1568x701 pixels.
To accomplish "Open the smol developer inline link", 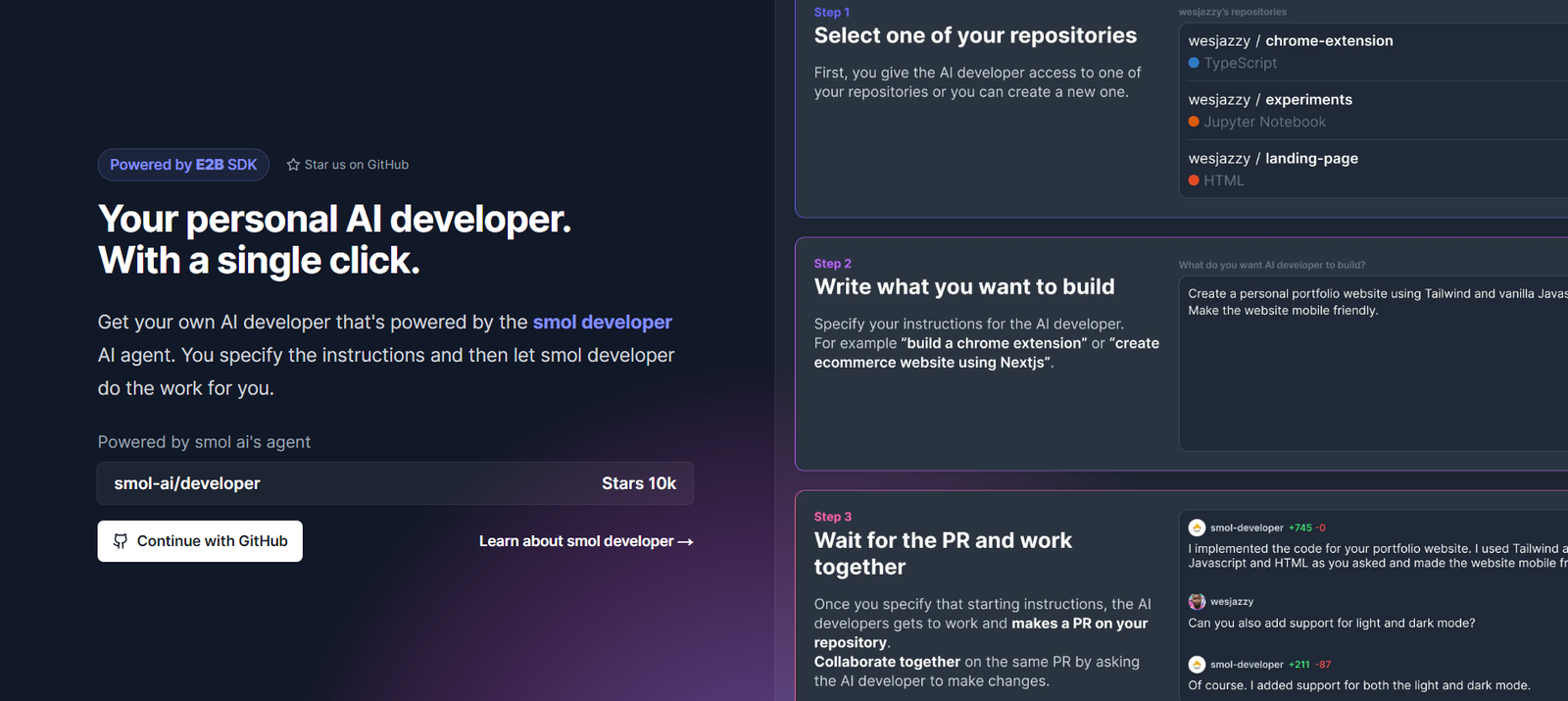I will point(602,323).
